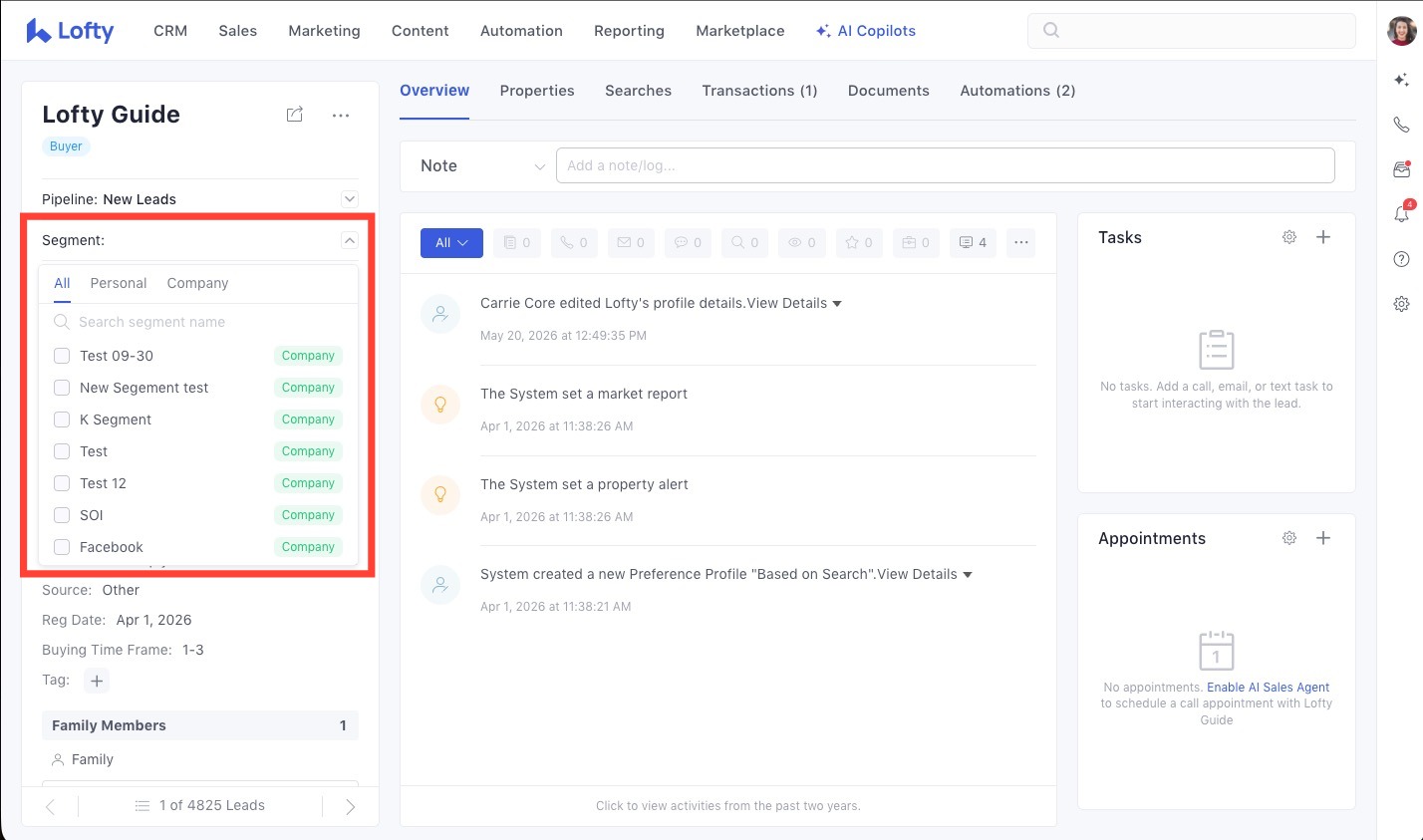Click the global search box
The width and height of the screenshot is (1423, 840).
tap(1191, 30)
